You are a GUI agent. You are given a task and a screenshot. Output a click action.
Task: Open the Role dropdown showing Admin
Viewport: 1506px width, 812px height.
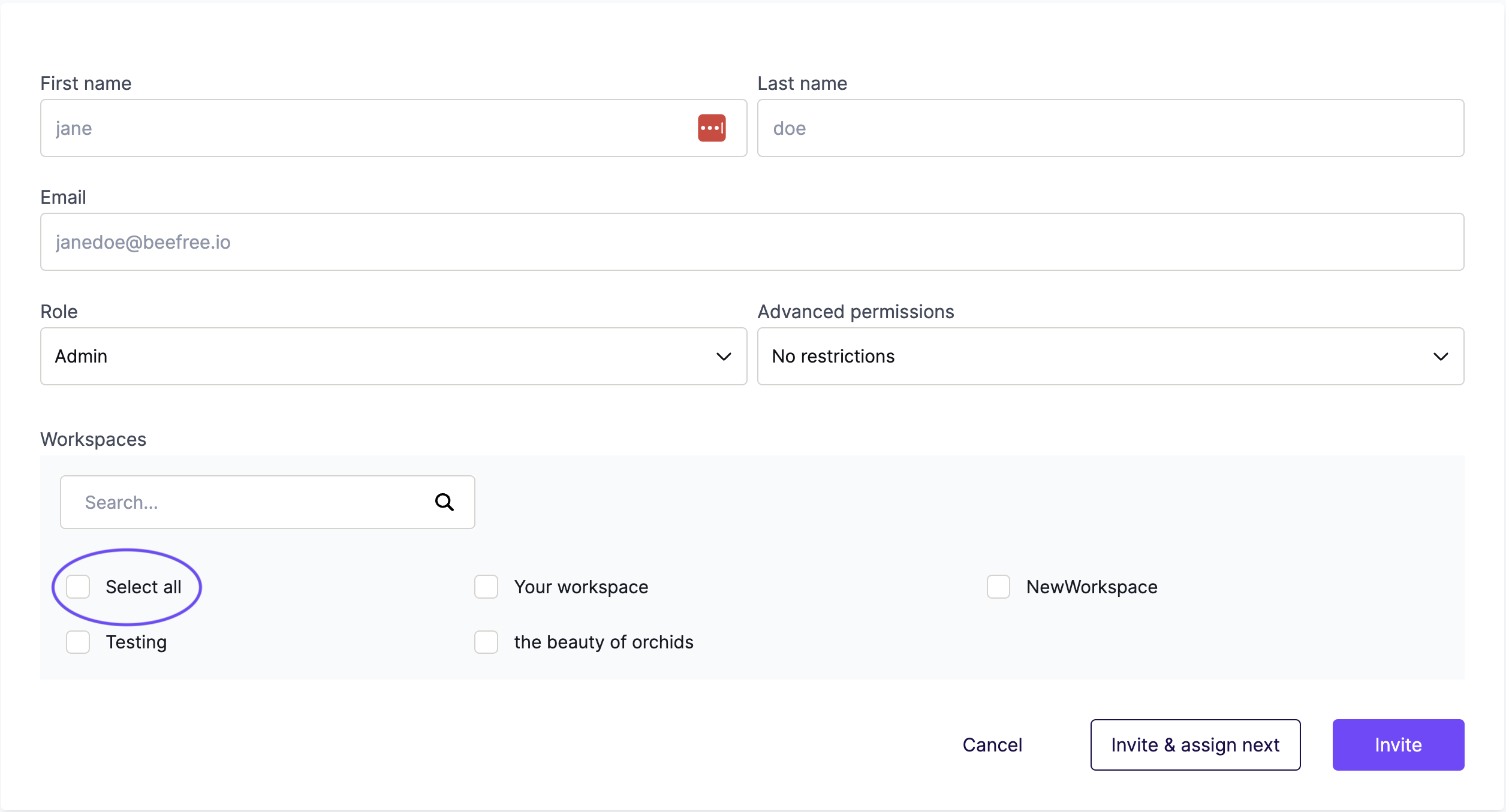click(393, 356)
